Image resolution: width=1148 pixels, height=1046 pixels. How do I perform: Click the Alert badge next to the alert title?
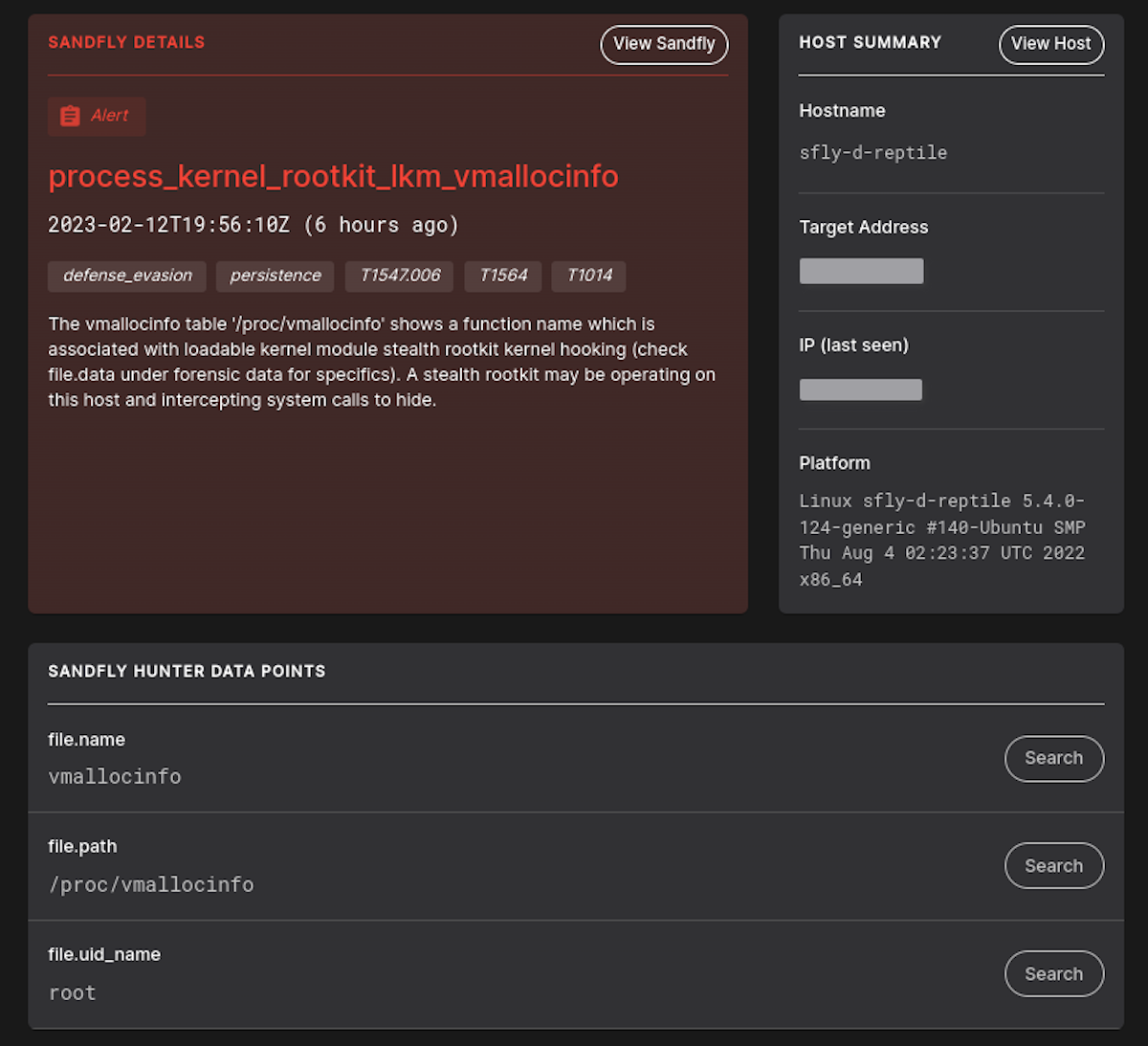pos(96,116)
